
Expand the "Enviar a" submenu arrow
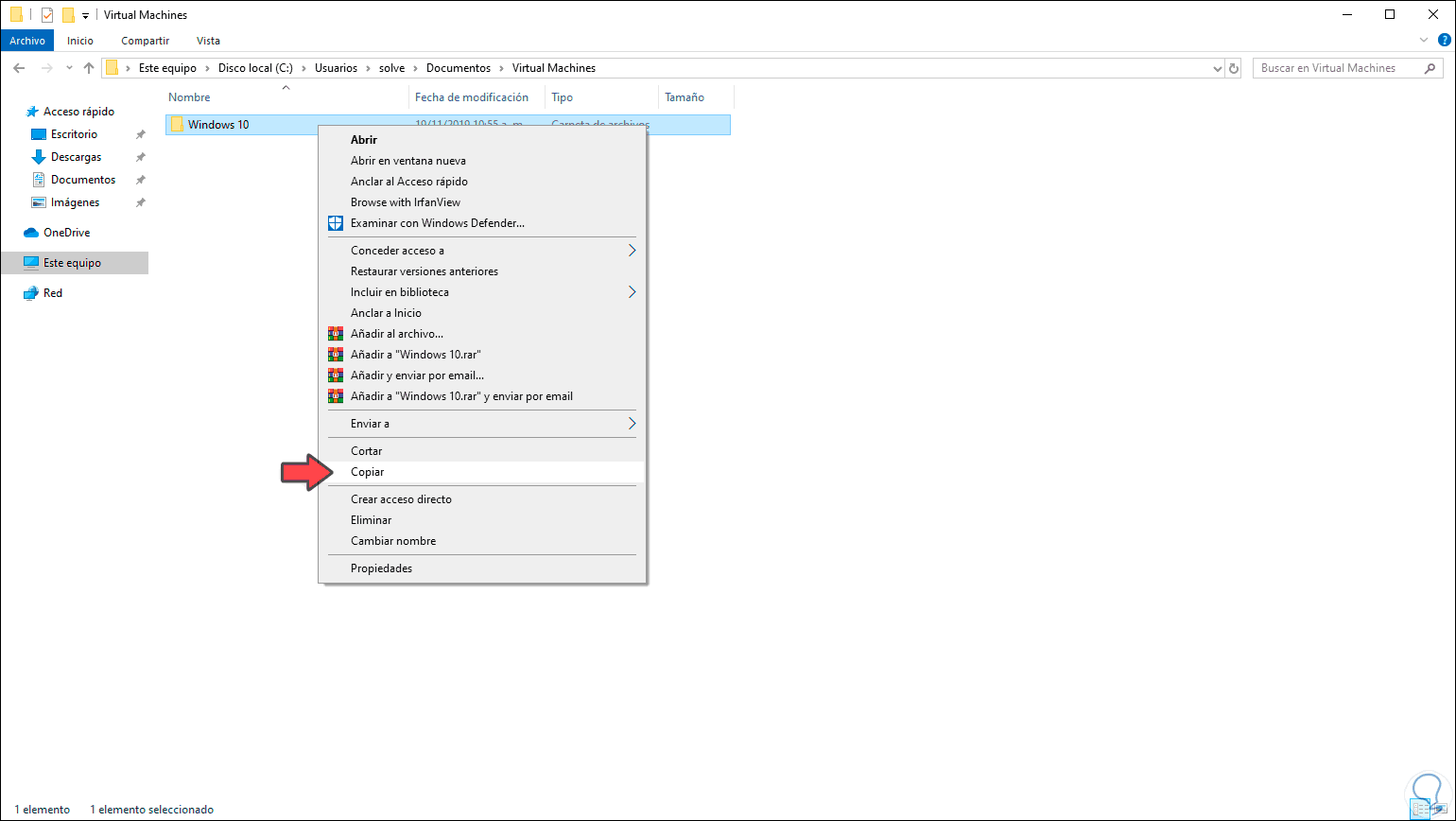click(x=633, y=424)
